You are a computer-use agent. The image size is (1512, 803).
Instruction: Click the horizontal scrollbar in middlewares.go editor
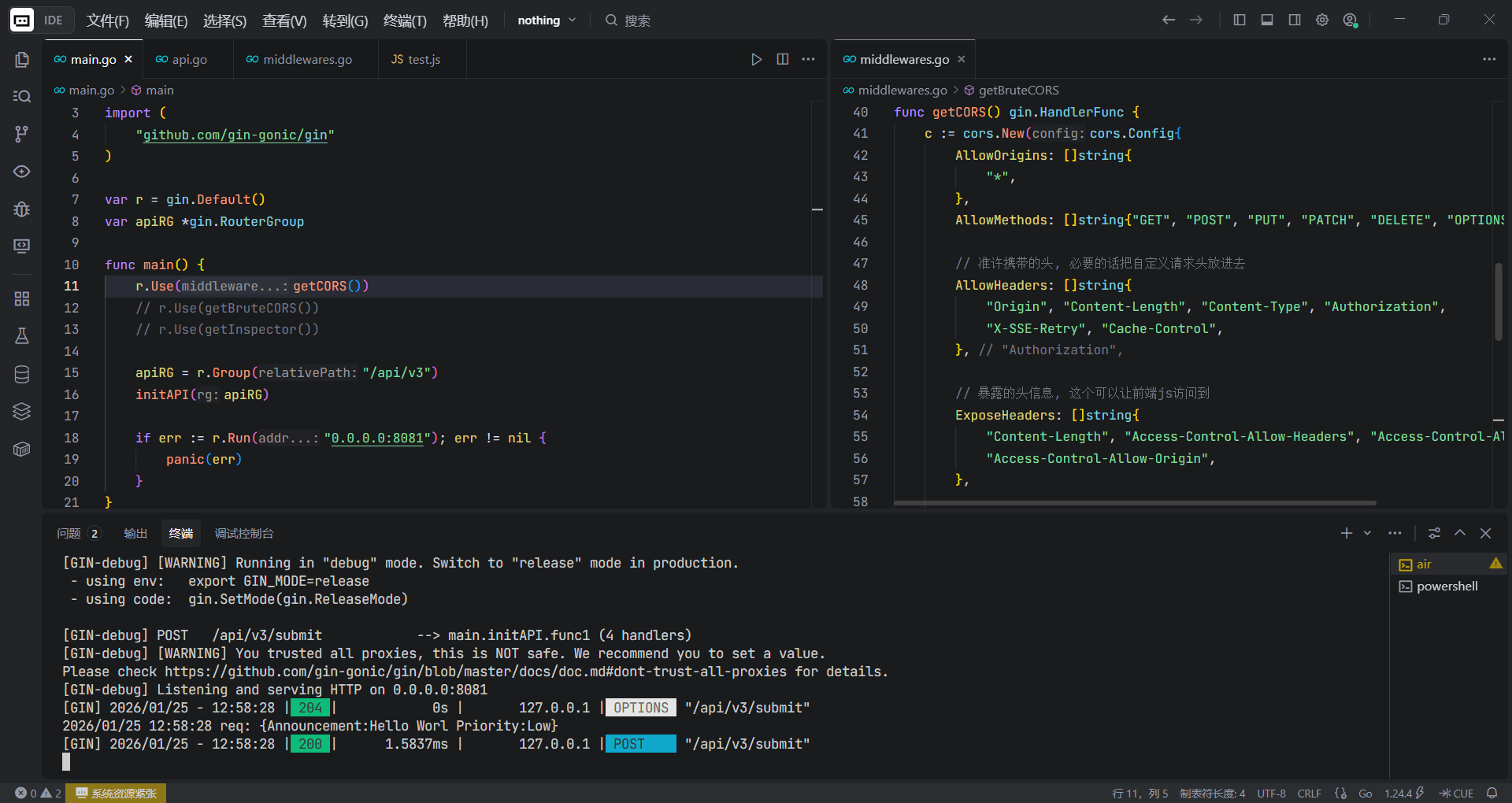[1134, 502]
